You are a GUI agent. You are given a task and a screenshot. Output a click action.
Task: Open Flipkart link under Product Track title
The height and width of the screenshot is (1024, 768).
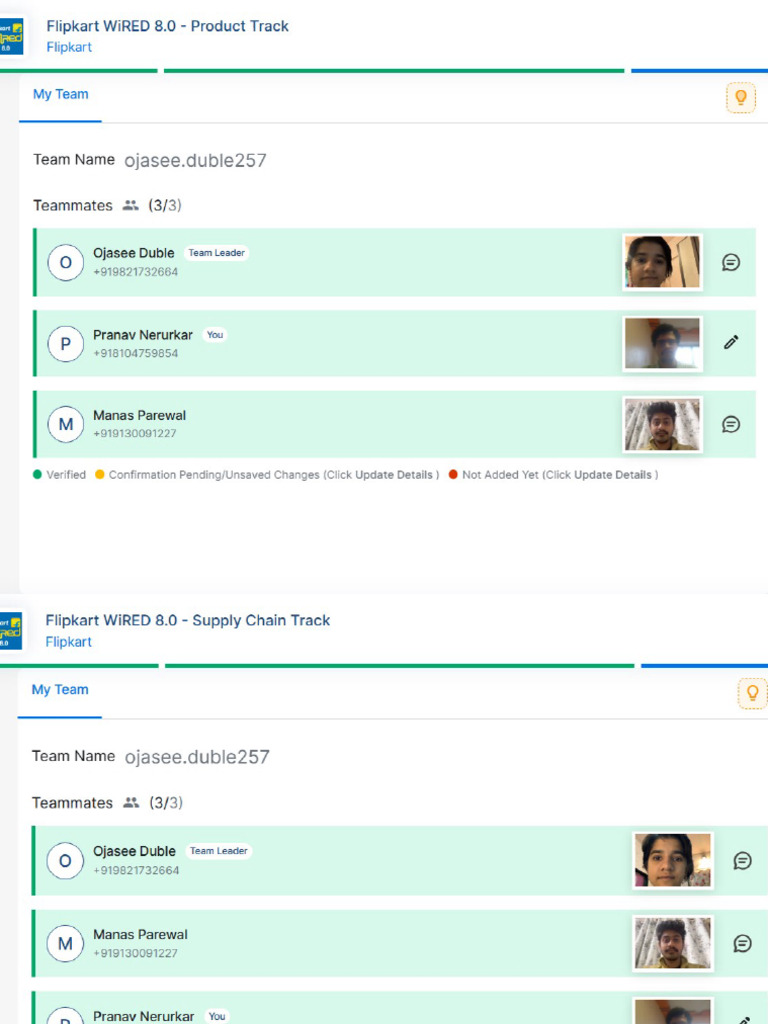(x=69, y=47)
